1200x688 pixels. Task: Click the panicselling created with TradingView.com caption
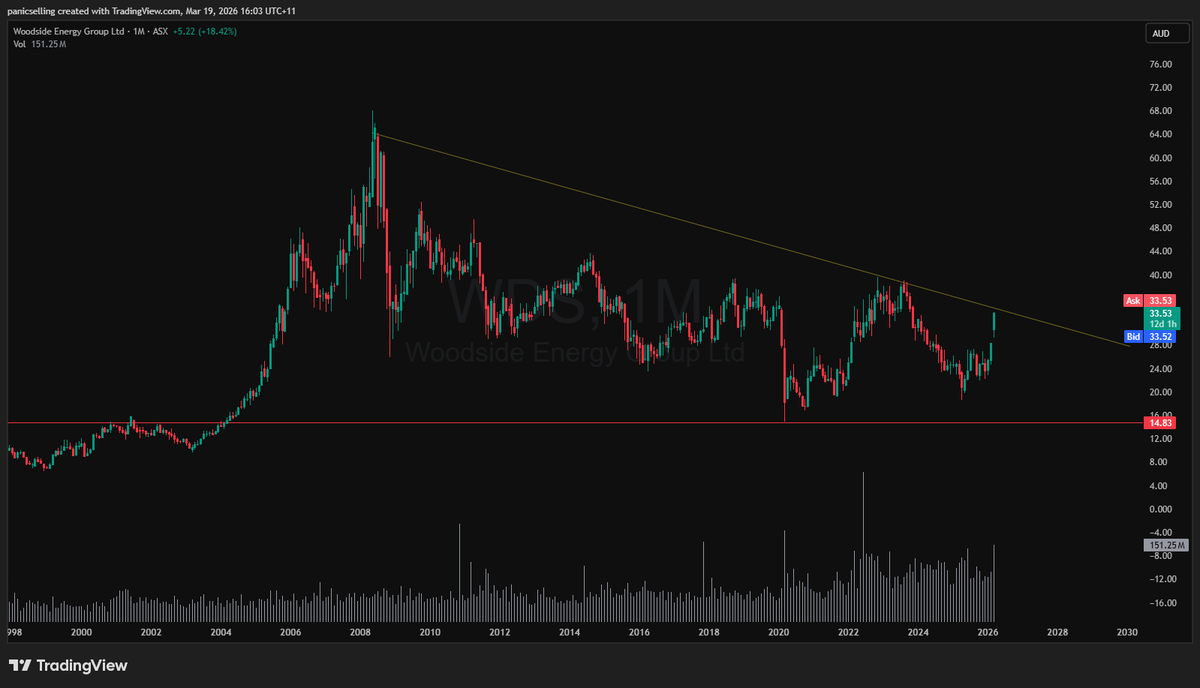click(x=154, y=11)
